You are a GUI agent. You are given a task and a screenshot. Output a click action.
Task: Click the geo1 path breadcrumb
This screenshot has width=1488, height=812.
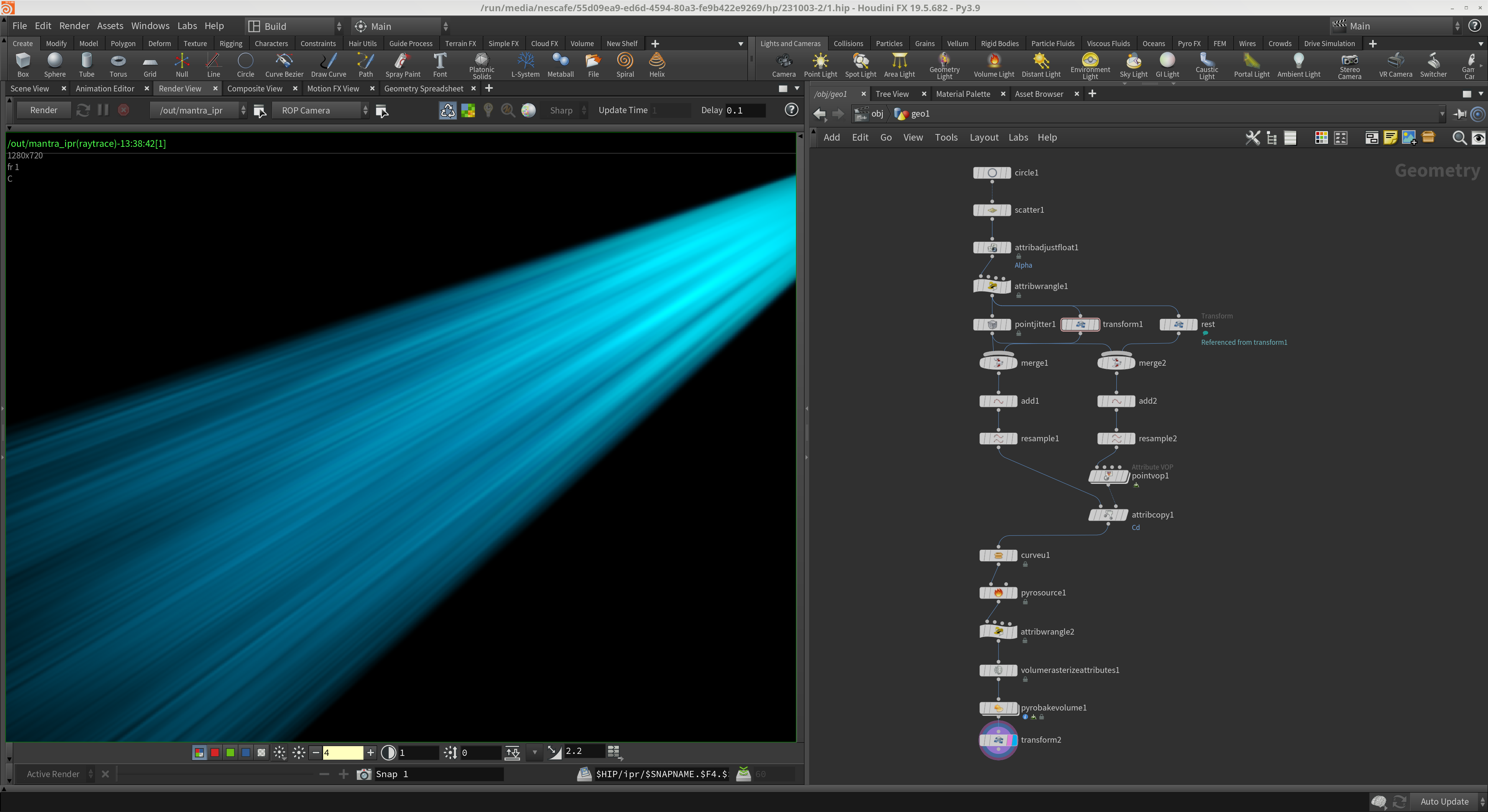pyautogui.click(x=912, y=114)
